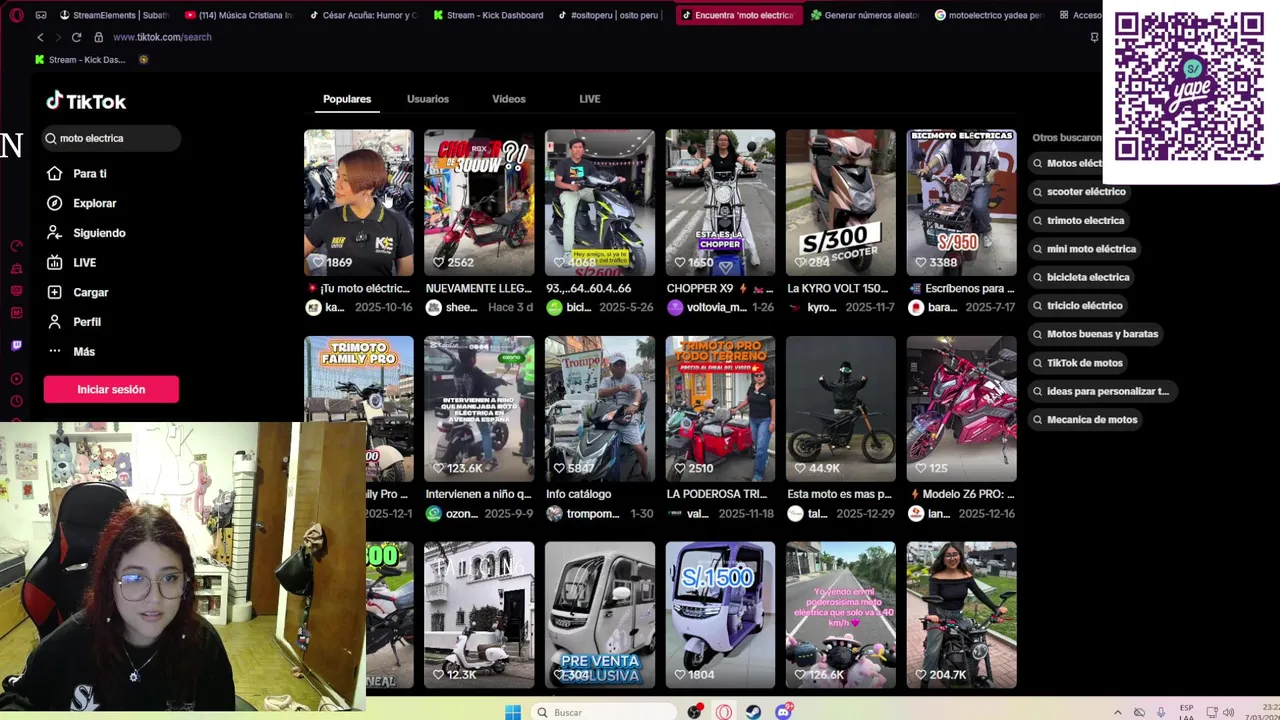Open Discord from the taskbar
Viewport: 1280px width, 720px height.
point(784,712)
